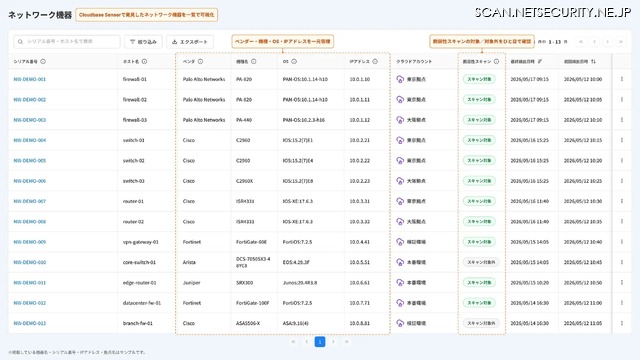The image size is (640, 360).
Task: Focus the serial number and hostname search field
Action: [67, 42]
